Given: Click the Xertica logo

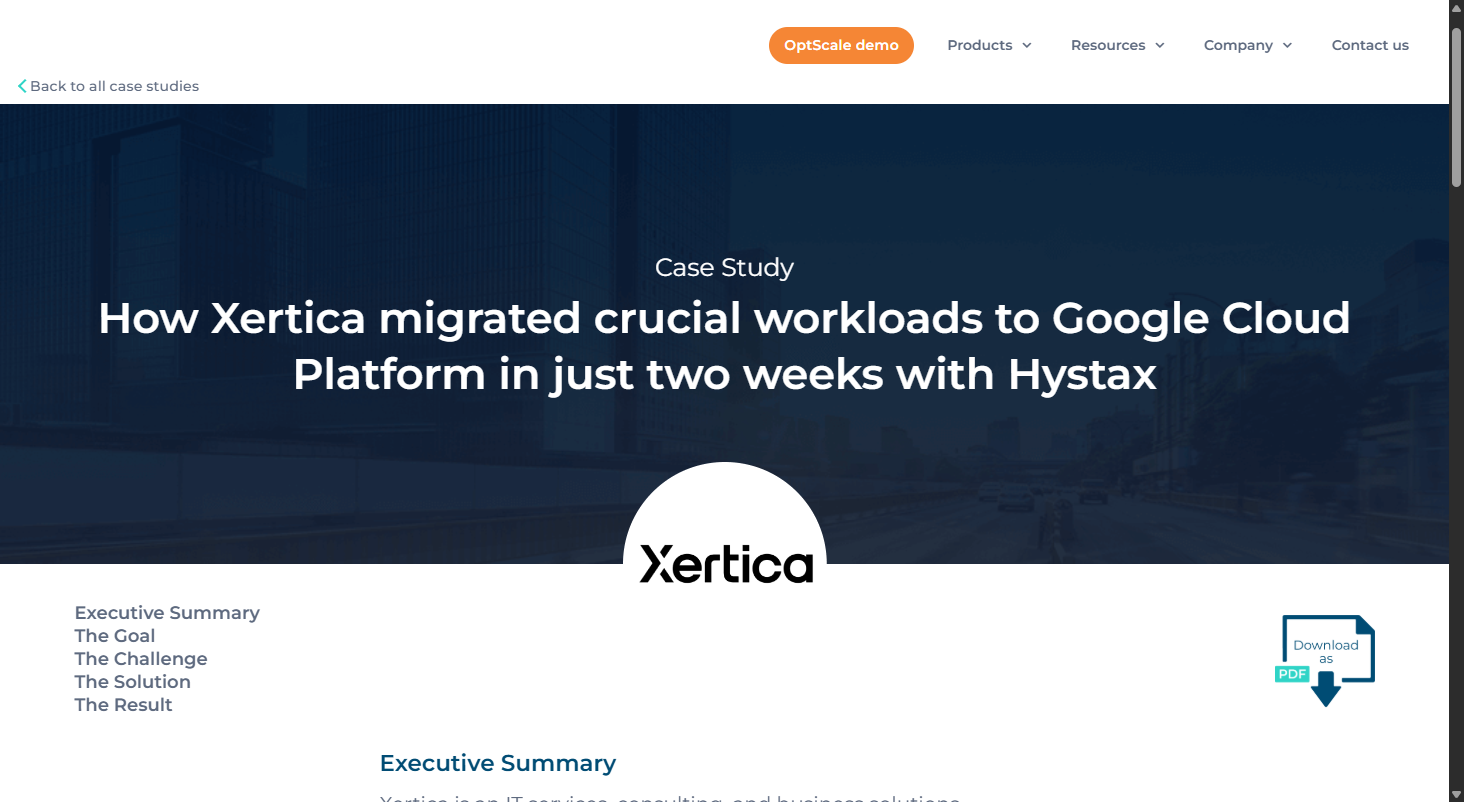Looking at the screenshot, I should (x=726, y=564).
